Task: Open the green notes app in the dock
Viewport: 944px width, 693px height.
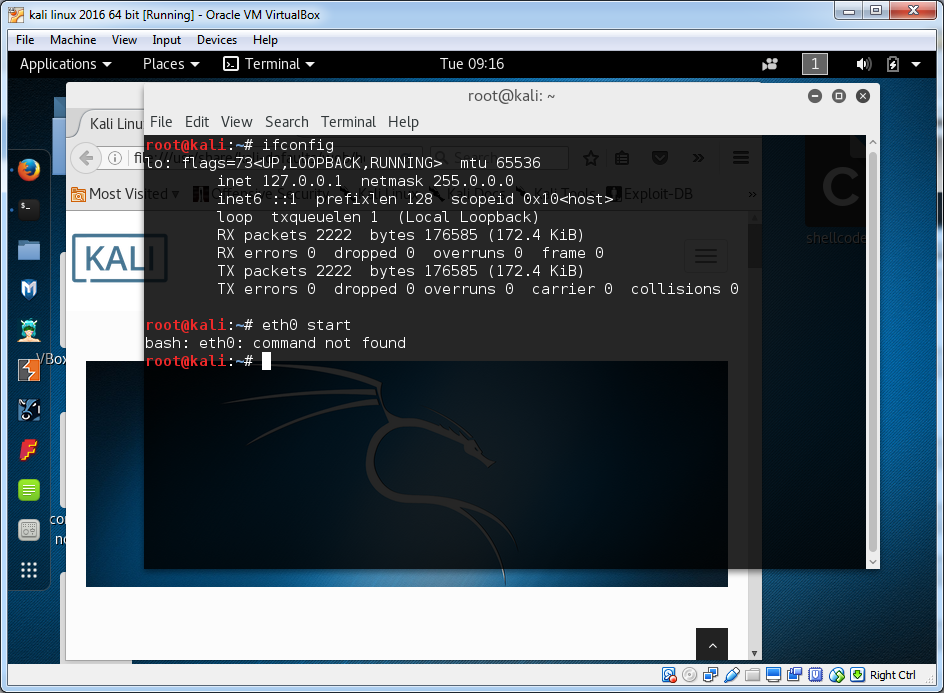Action: 28,490
